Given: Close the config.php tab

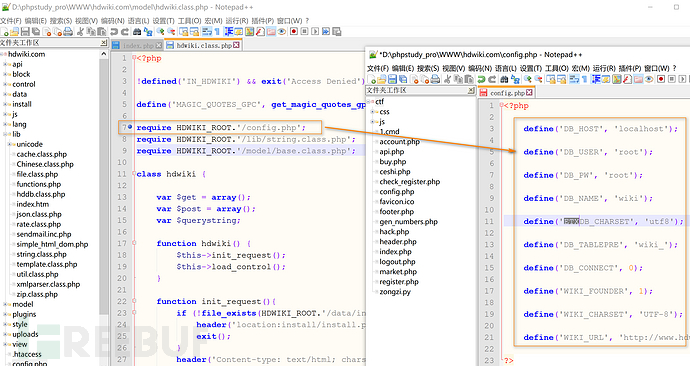Looking at the screenshot, I should tap(529, 93).
